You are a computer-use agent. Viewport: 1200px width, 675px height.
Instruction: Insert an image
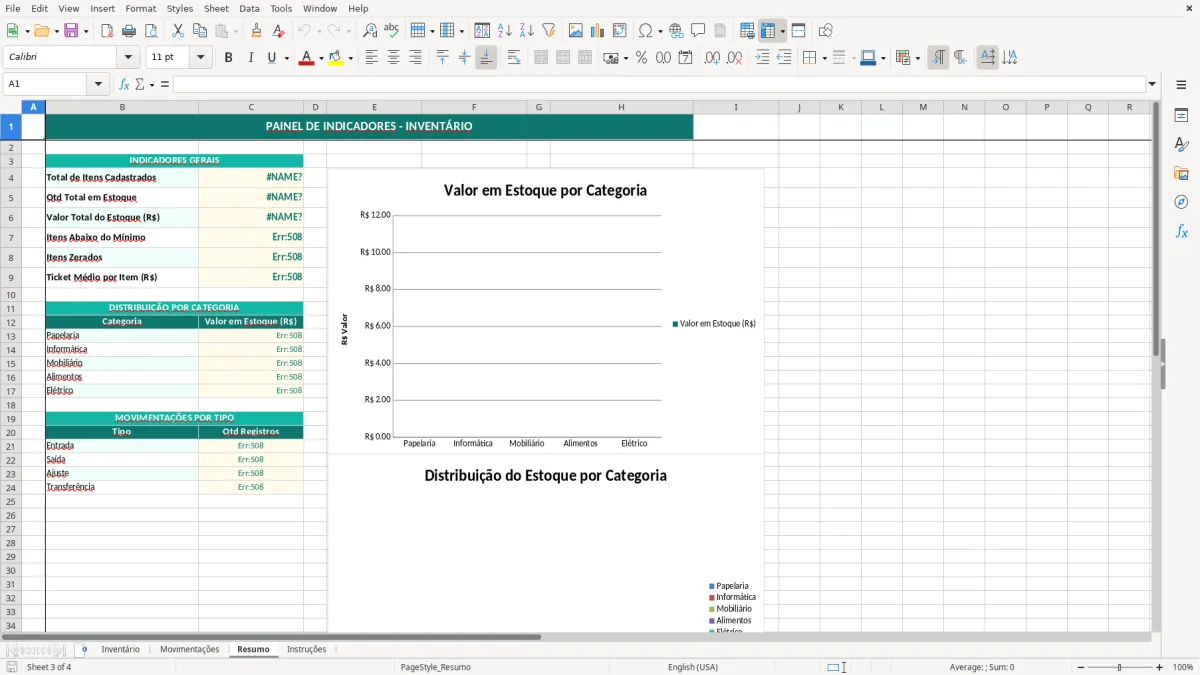coord(576,31)
